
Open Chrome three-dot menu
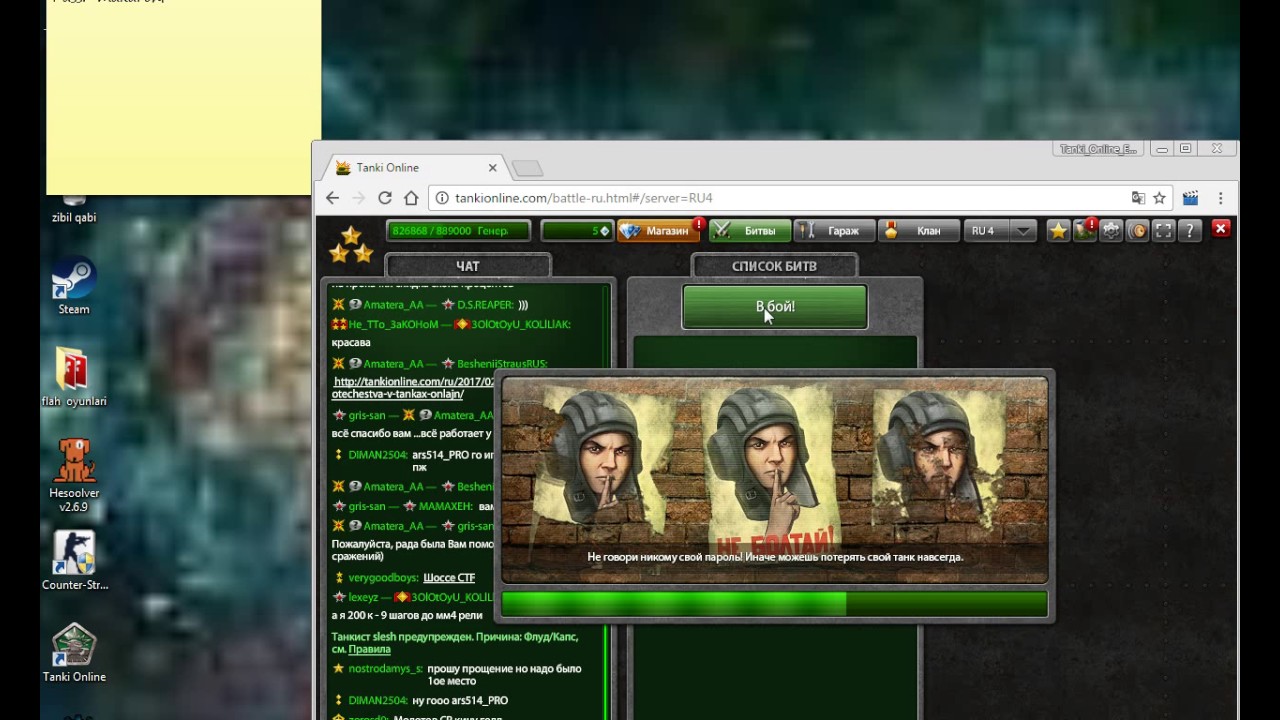[x=1220, y=198]
